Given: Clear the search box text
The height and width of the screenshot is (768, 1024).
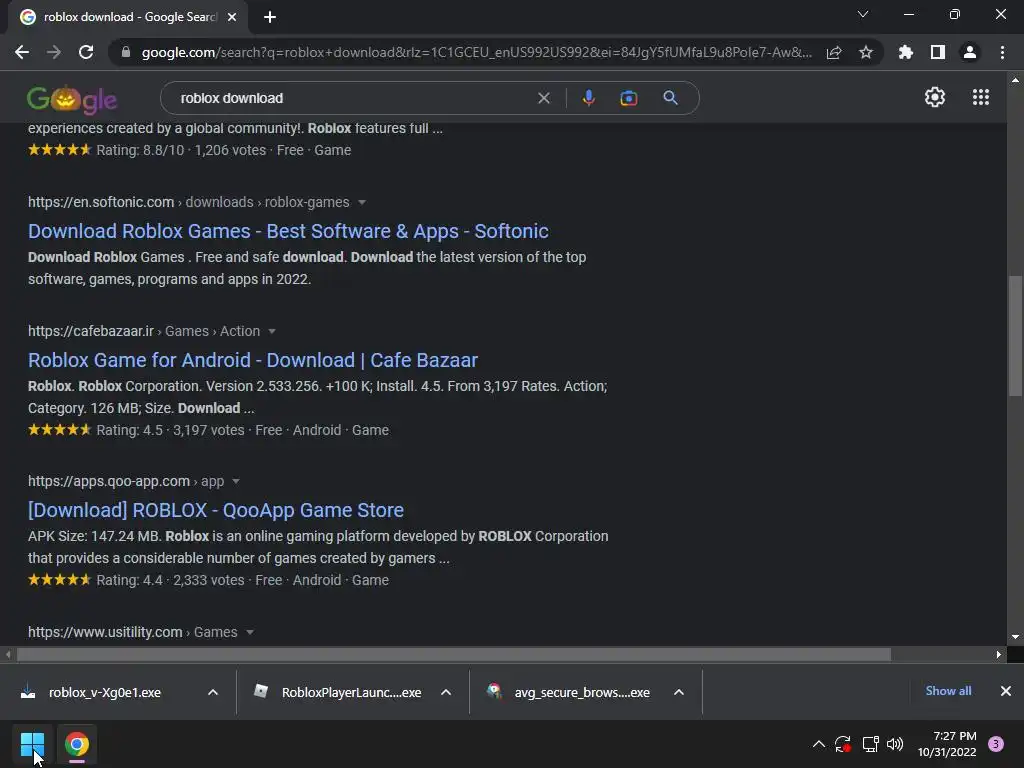Looking at the screenshot, I should point(543,98).
